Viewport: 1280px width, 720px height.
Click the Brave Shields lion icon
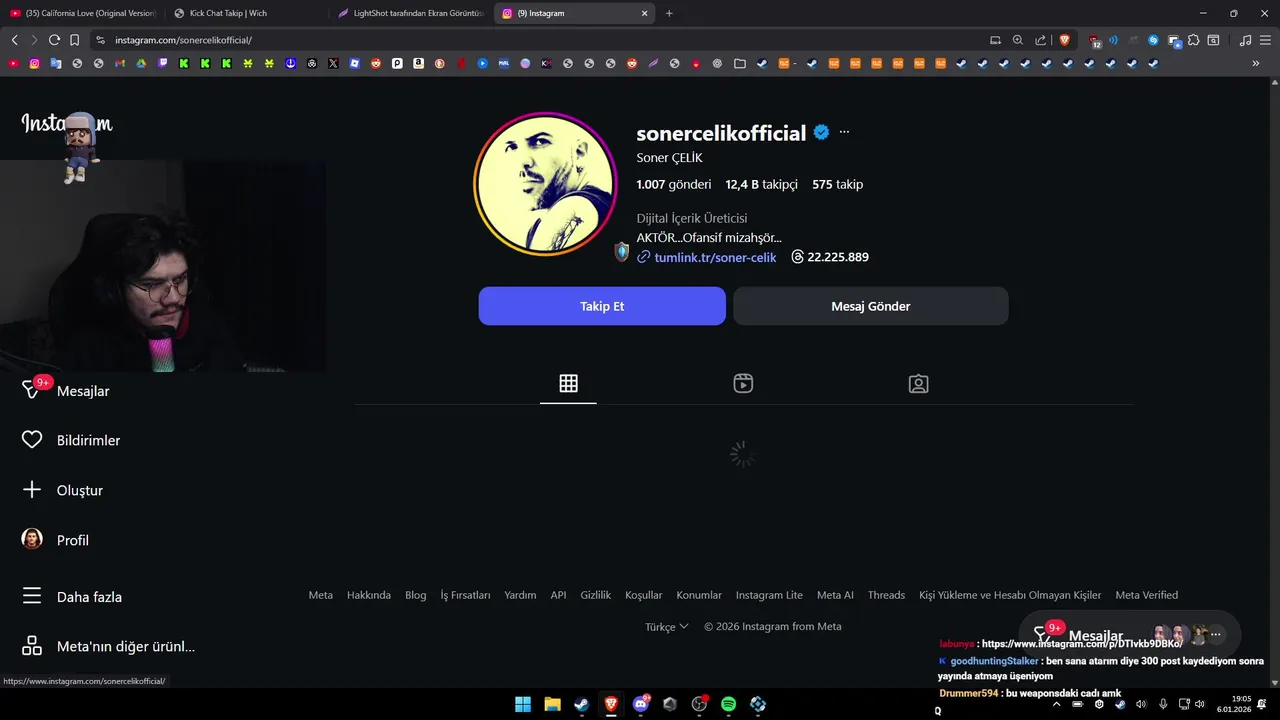1064,40
